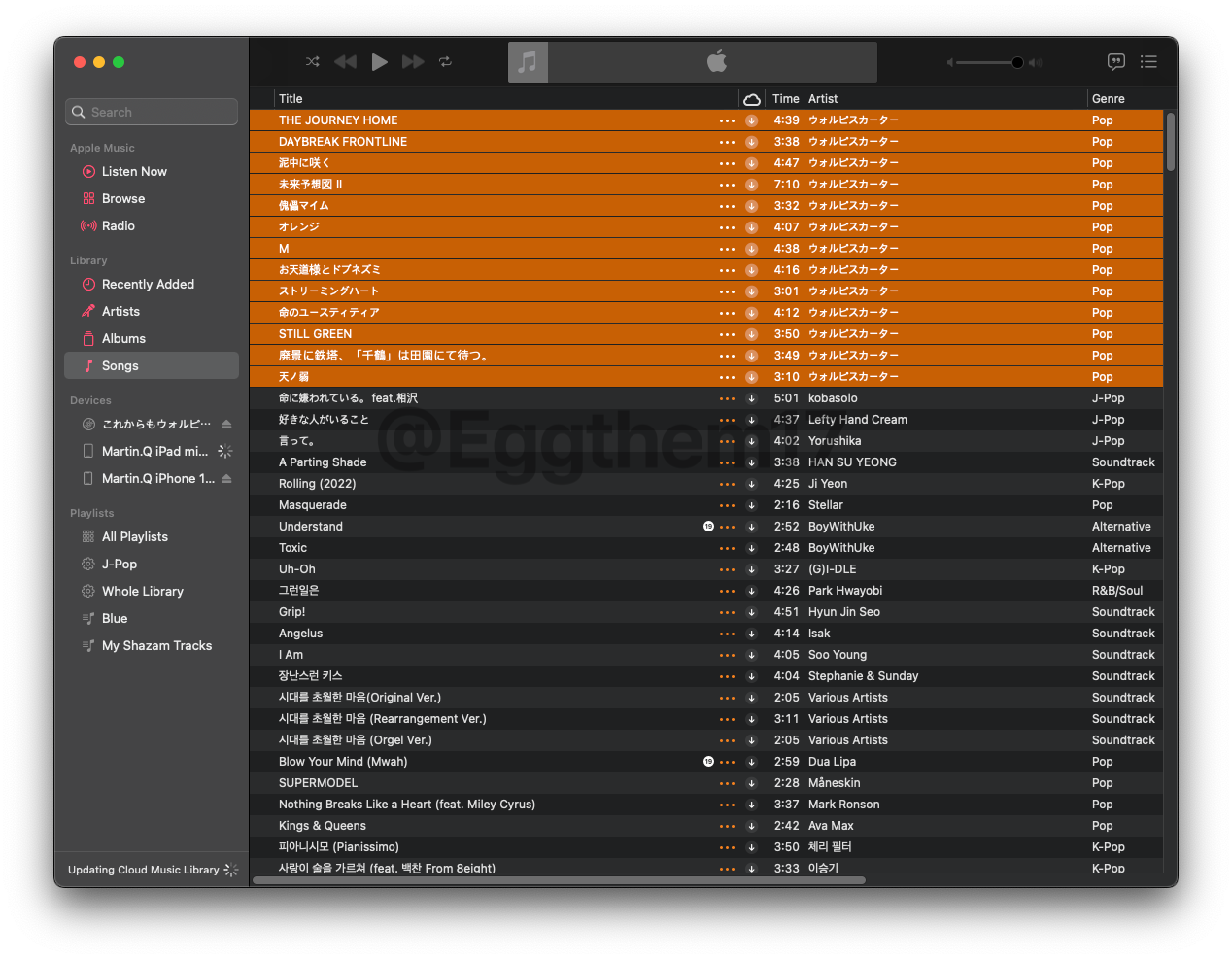Eject the これからもウォルピ device

click(226, 424)
